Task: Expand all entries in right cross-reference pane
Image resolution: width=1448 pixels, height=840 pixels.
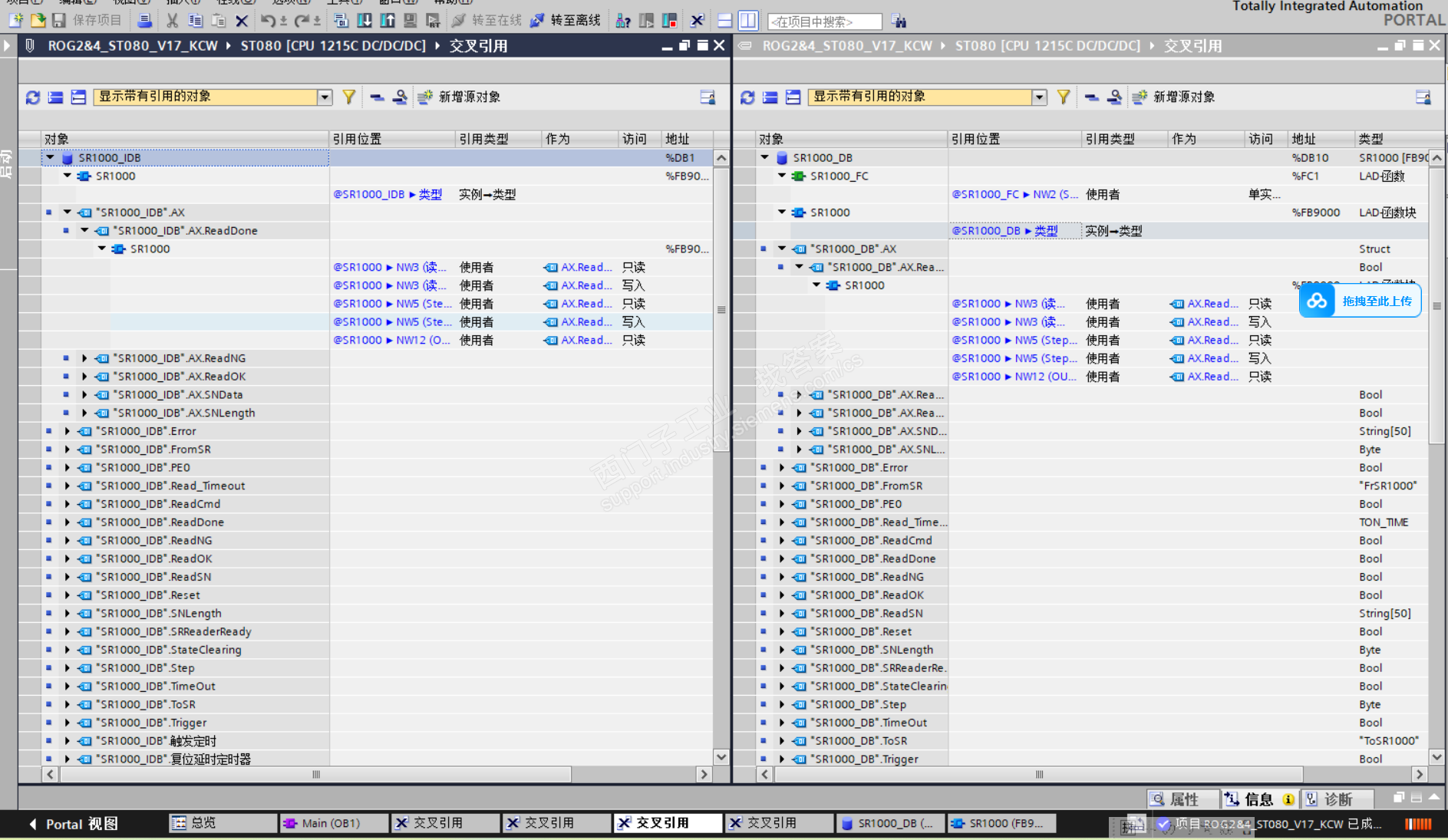Action: (x=793, y=97)
